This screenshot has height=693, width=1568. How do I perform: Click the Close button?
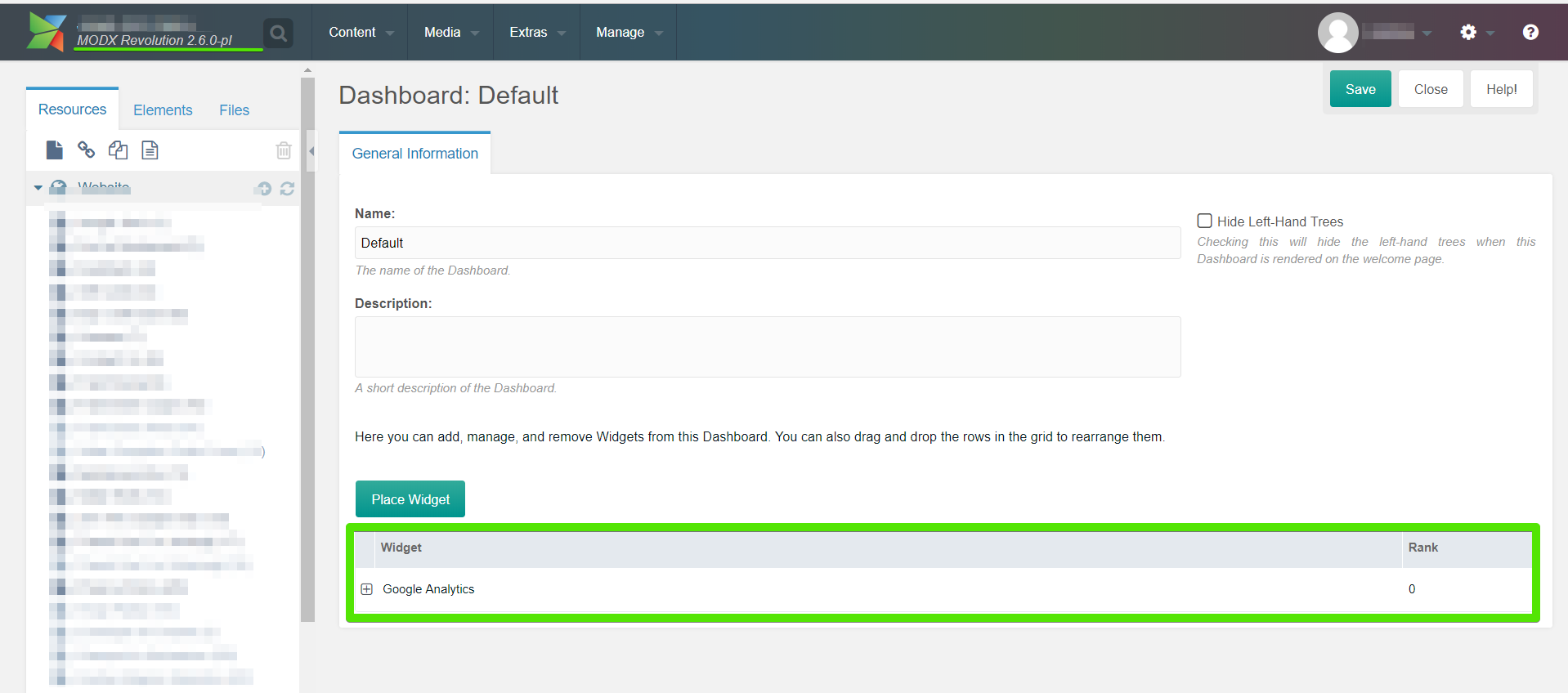[1431, 89]
